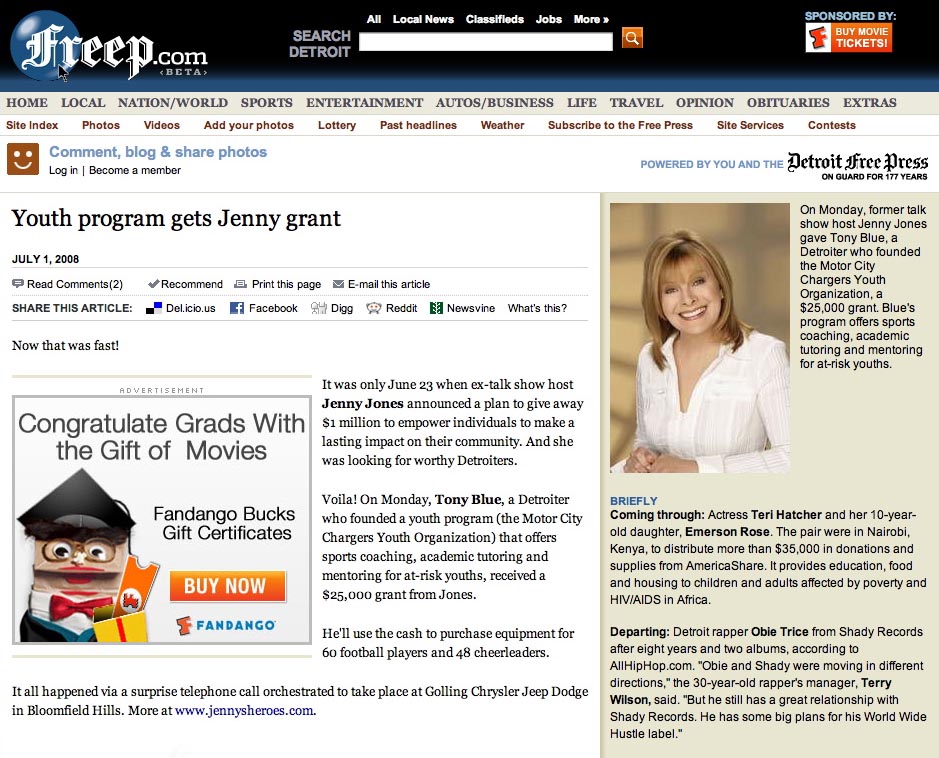Click the Read Comments speech bubble icon
The width and height of the screenshot is (939, 758).
coord(18,284)
